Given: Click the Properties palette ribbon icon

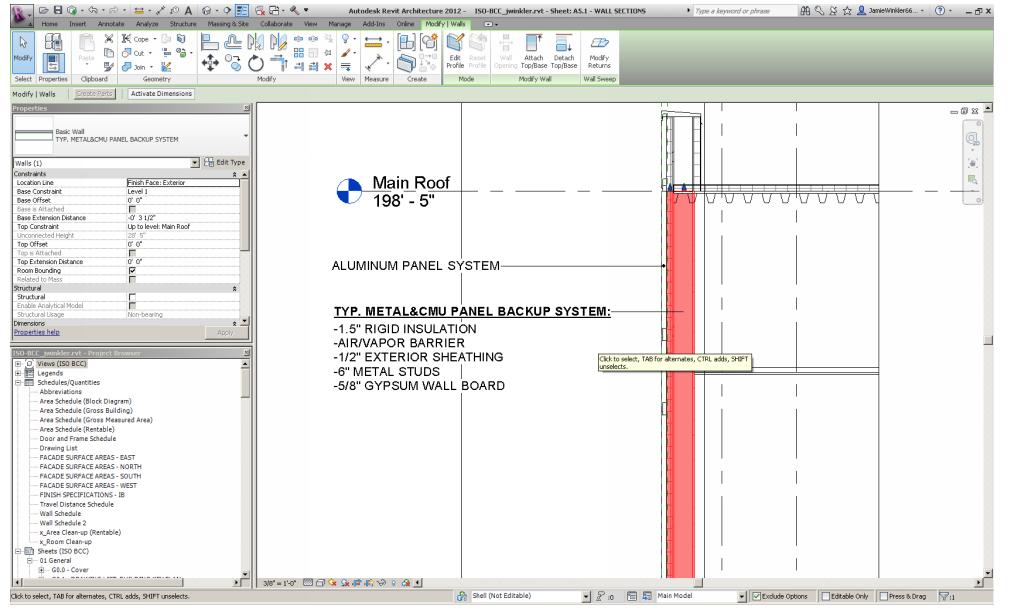Looking at the screenshot, I should tap(53, 63).
